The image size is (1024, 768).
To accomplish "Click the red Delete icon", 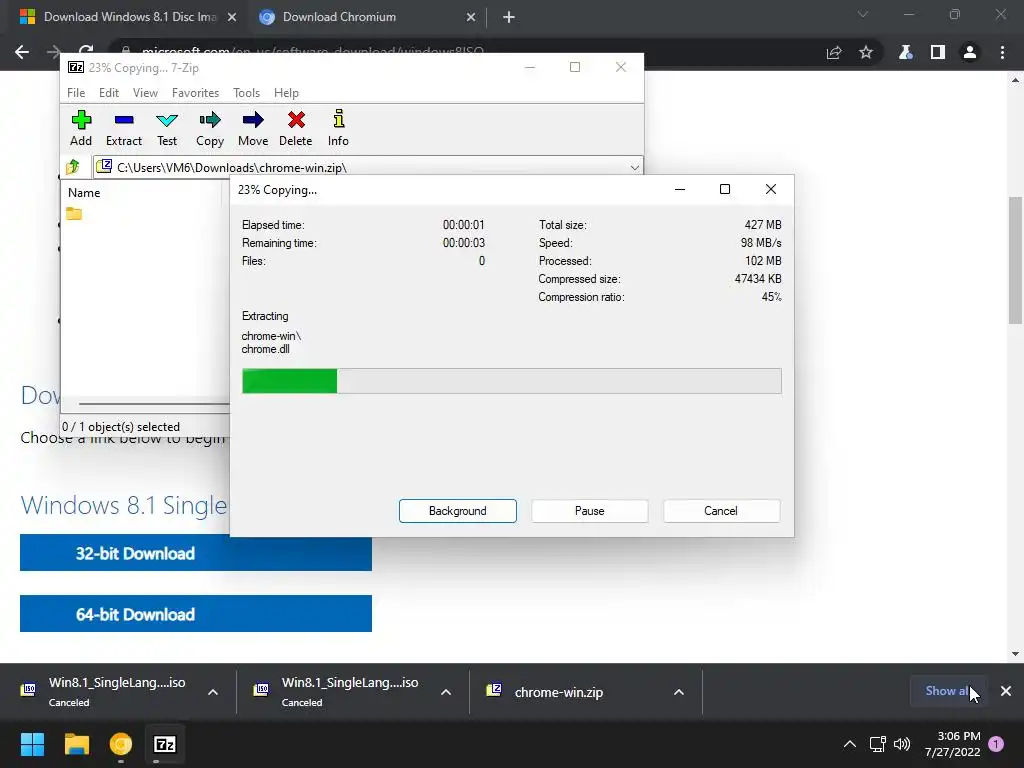I will coord(296,128).
